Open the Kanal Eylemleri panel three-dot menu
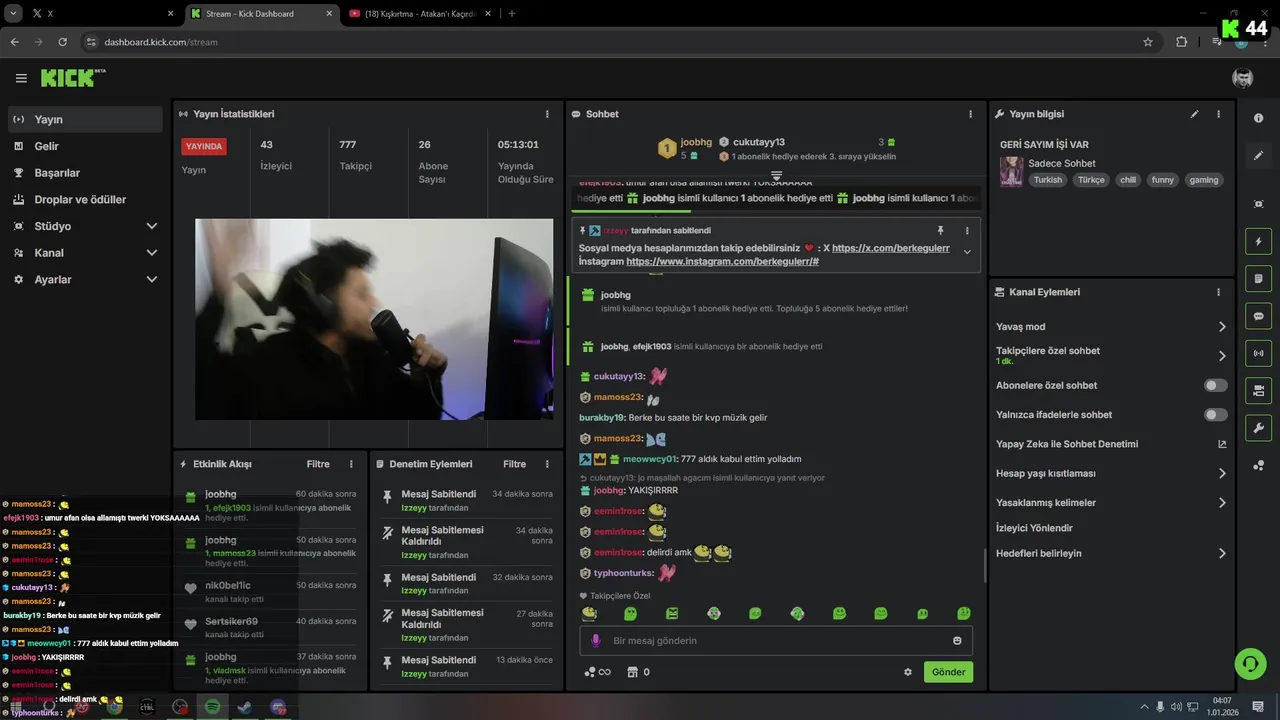This screenshot has height=720, width=1280. pyautogui.click(x=1218, y=292)
